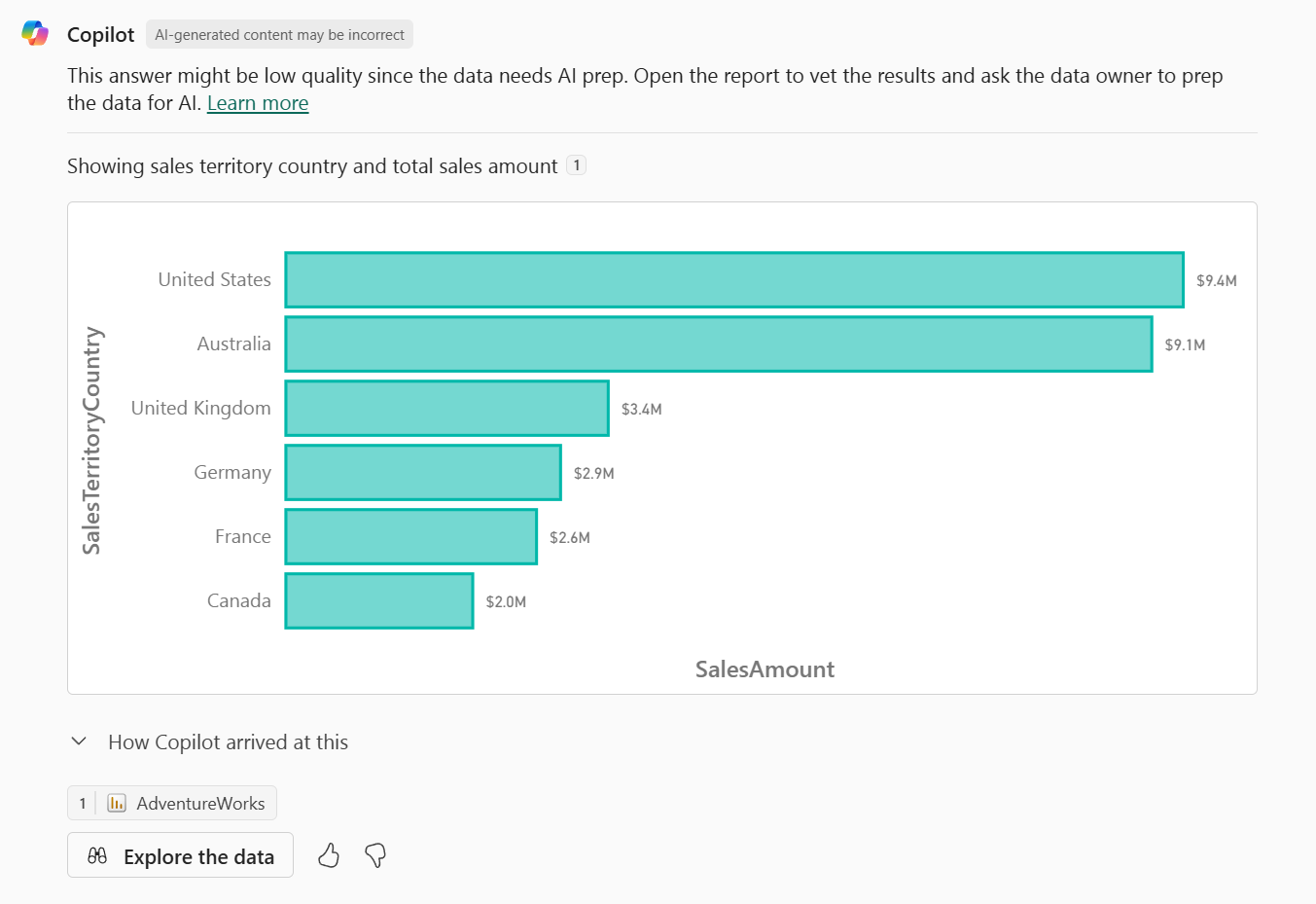The image size is (1316, 904).
Task: Collapse the How Copilot arrived at this chevron
Action: (x=79, y=741)
